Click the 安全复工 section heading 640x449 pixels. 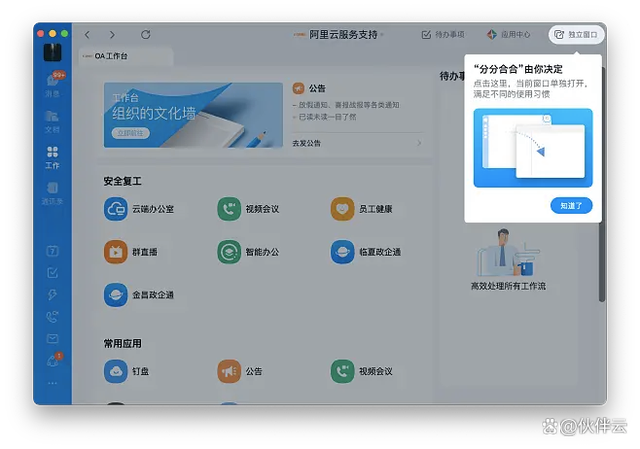click(x=122, y=181)
